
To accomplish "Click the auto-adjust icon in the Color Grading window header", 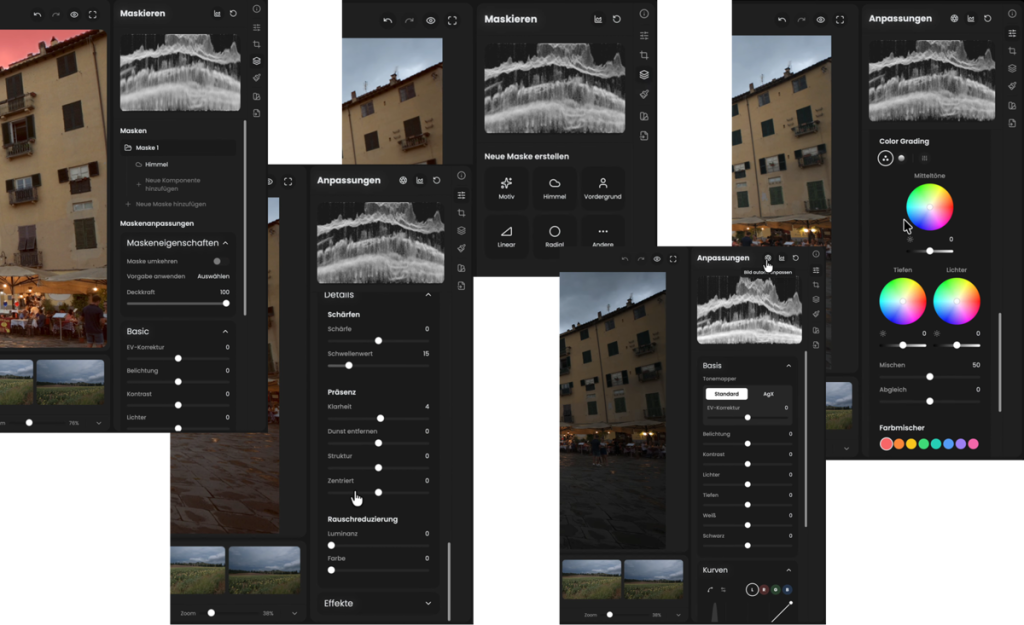I will (954, 19).
